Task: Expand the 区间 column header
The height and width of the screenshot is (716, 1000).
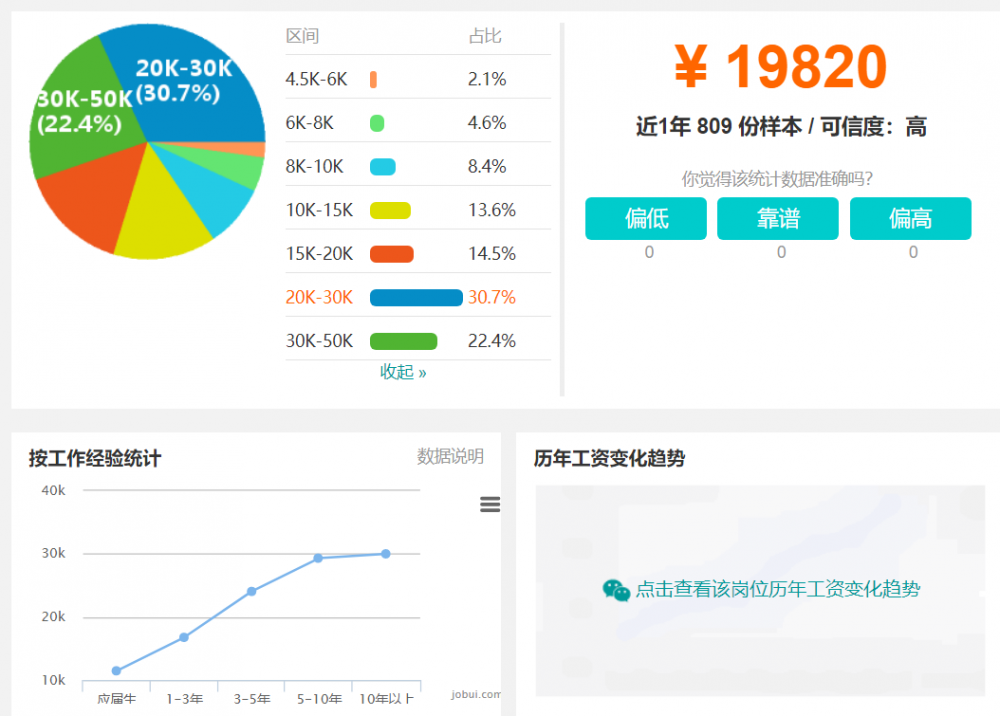Action: (x=302, y=36)
